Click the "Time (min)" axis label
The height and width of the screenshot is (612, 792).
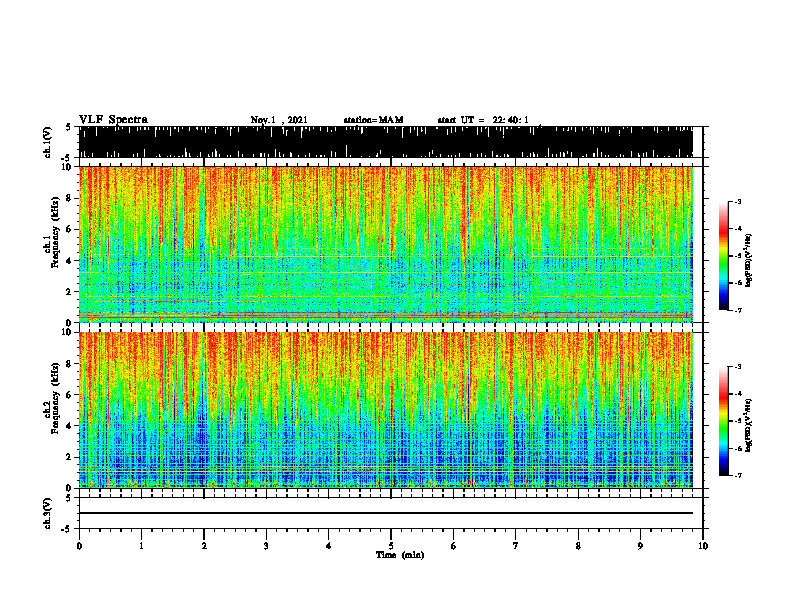coord(400,555)
